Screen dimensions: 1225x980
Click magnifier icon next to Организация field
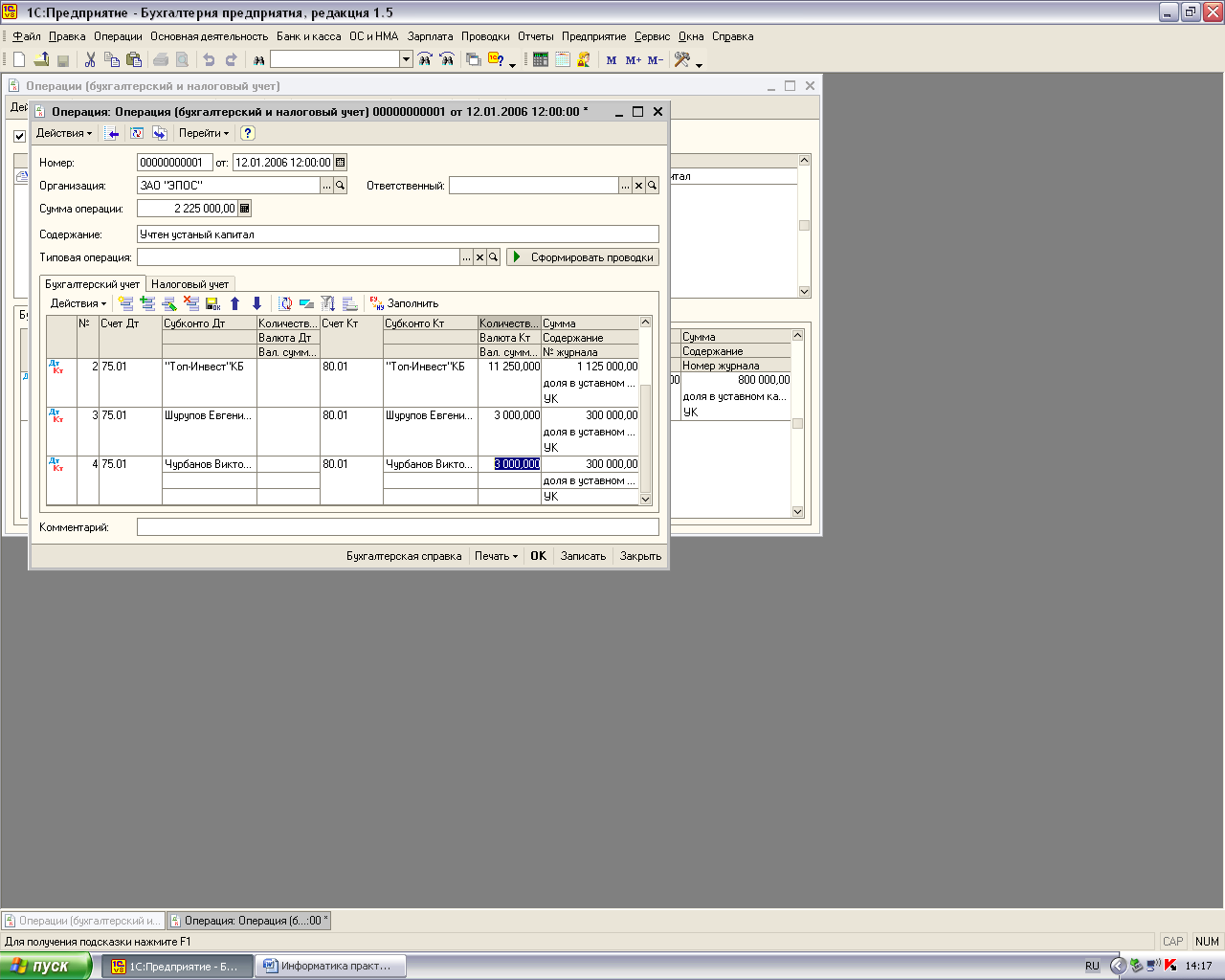[x=340, y=186]
